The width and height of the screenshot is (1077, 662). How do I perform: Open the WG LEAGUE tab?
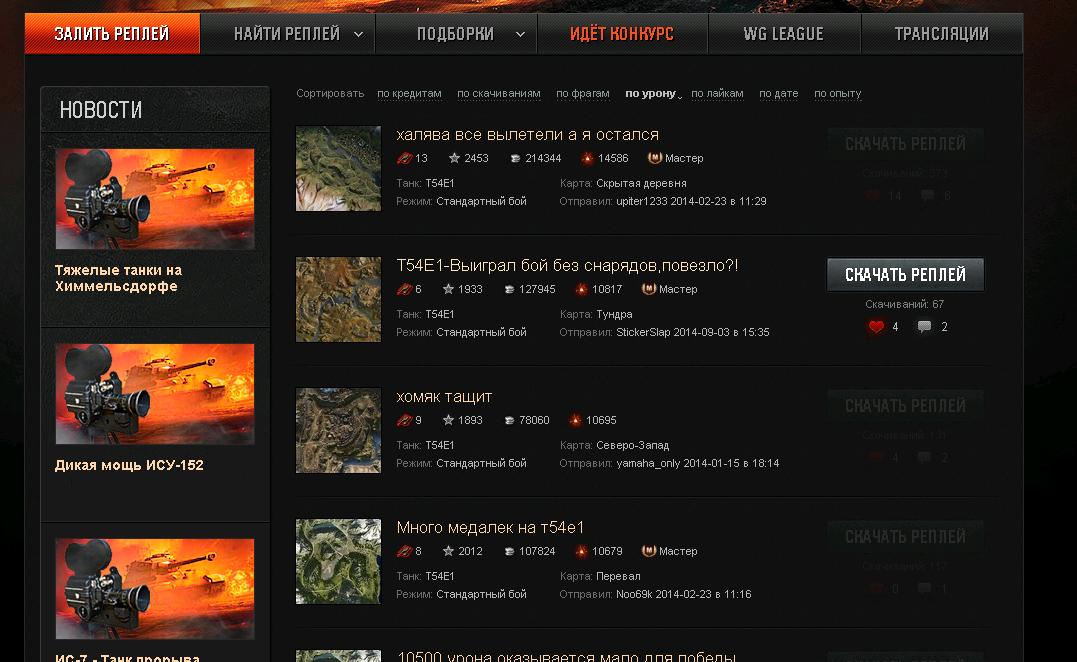784,34
